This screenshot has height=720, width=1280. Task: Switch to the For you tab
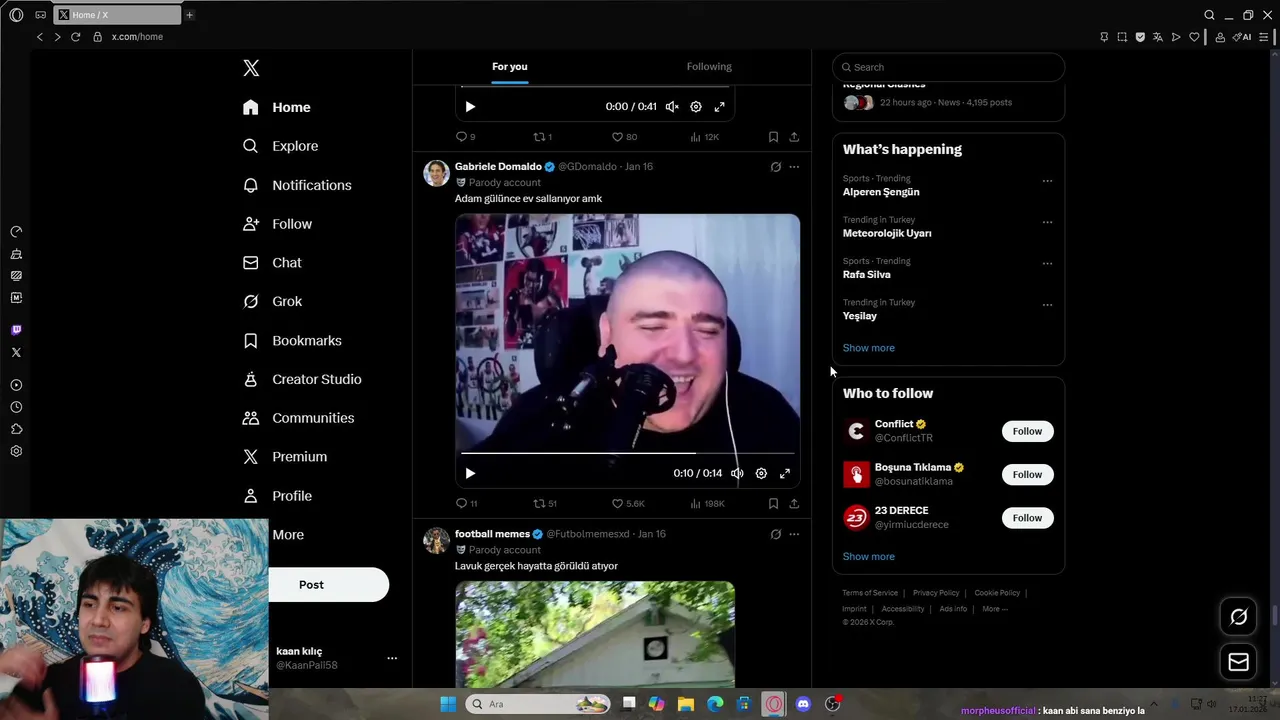coord(510,66)
